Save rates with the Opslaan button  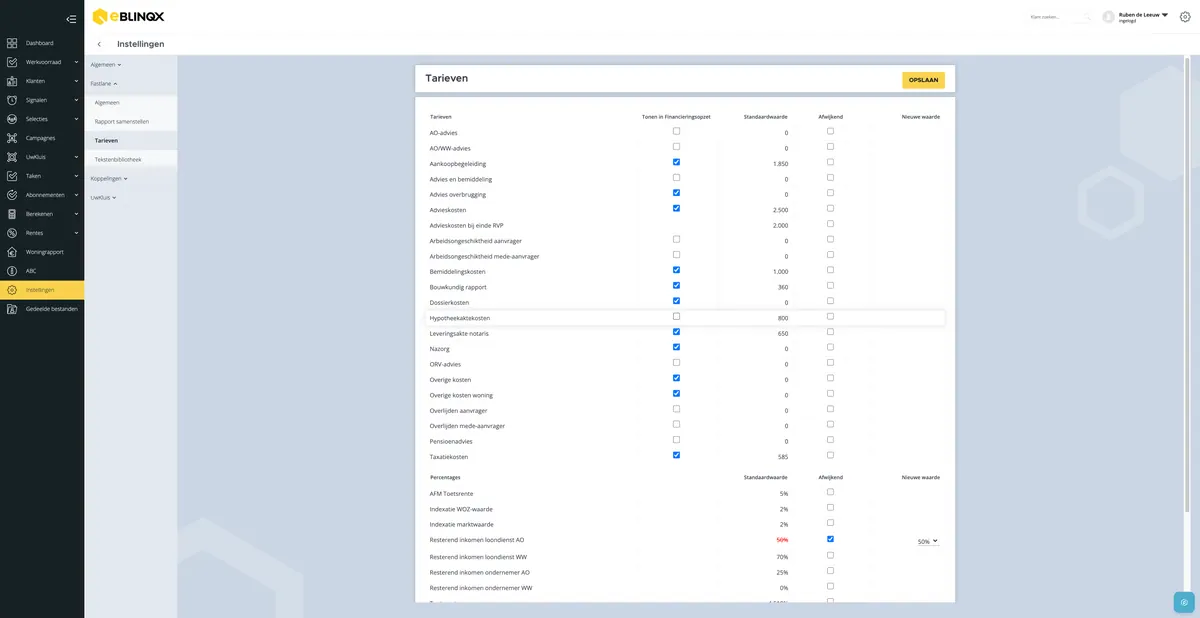pyautogui.click(x=923, y=79)
